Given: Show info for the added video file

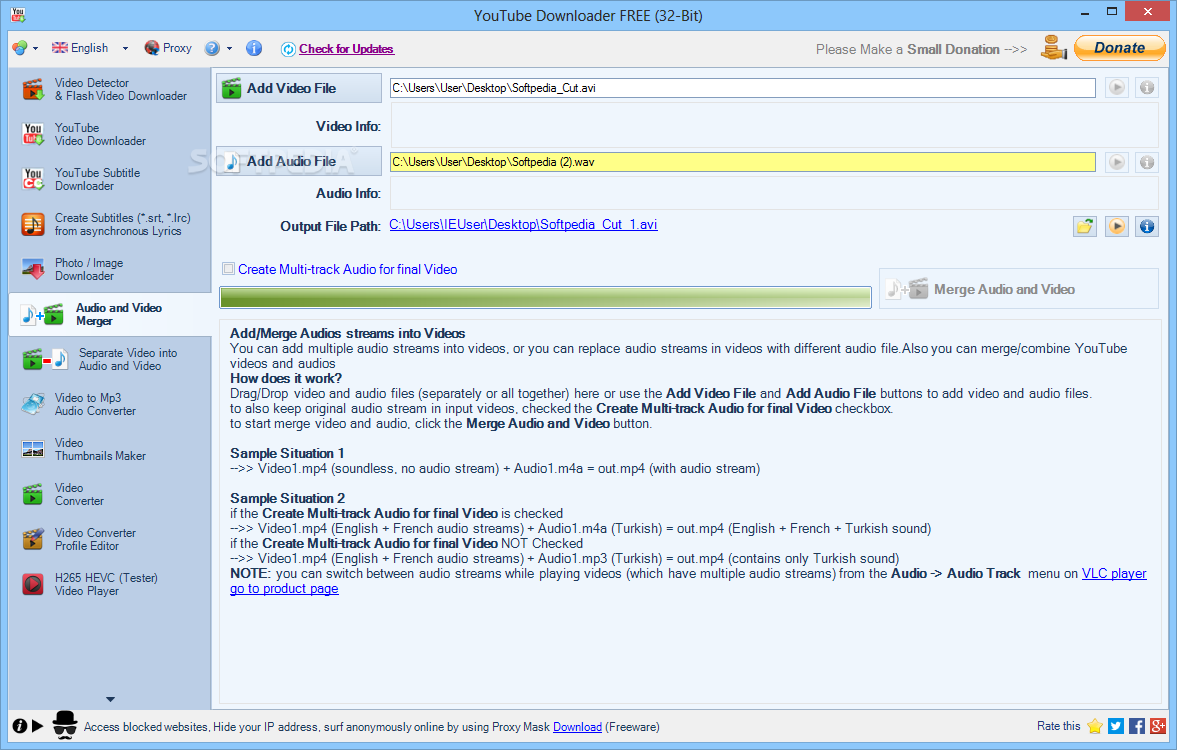Looking at the screenshot, I should [1147, 88].
